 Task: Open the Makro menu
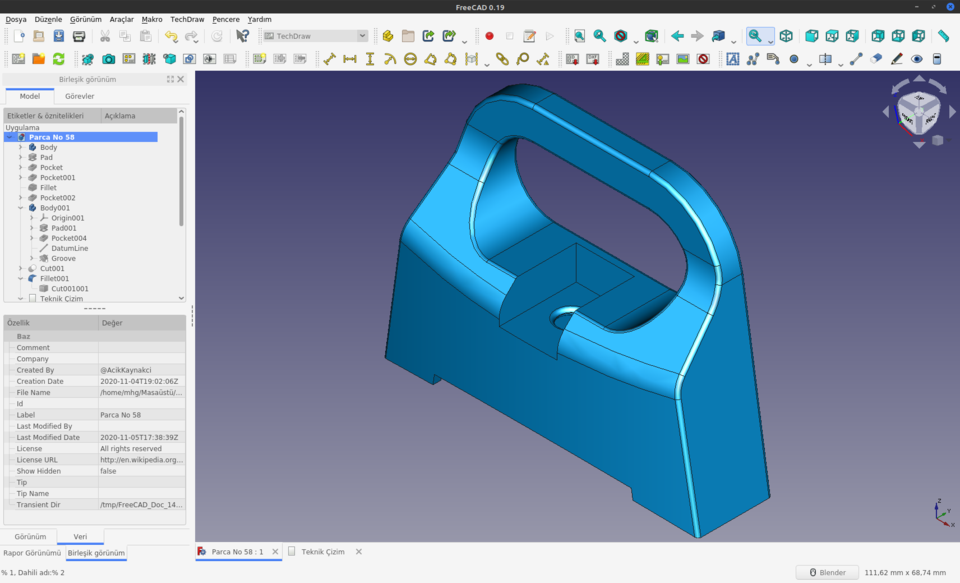click(152, 19)
